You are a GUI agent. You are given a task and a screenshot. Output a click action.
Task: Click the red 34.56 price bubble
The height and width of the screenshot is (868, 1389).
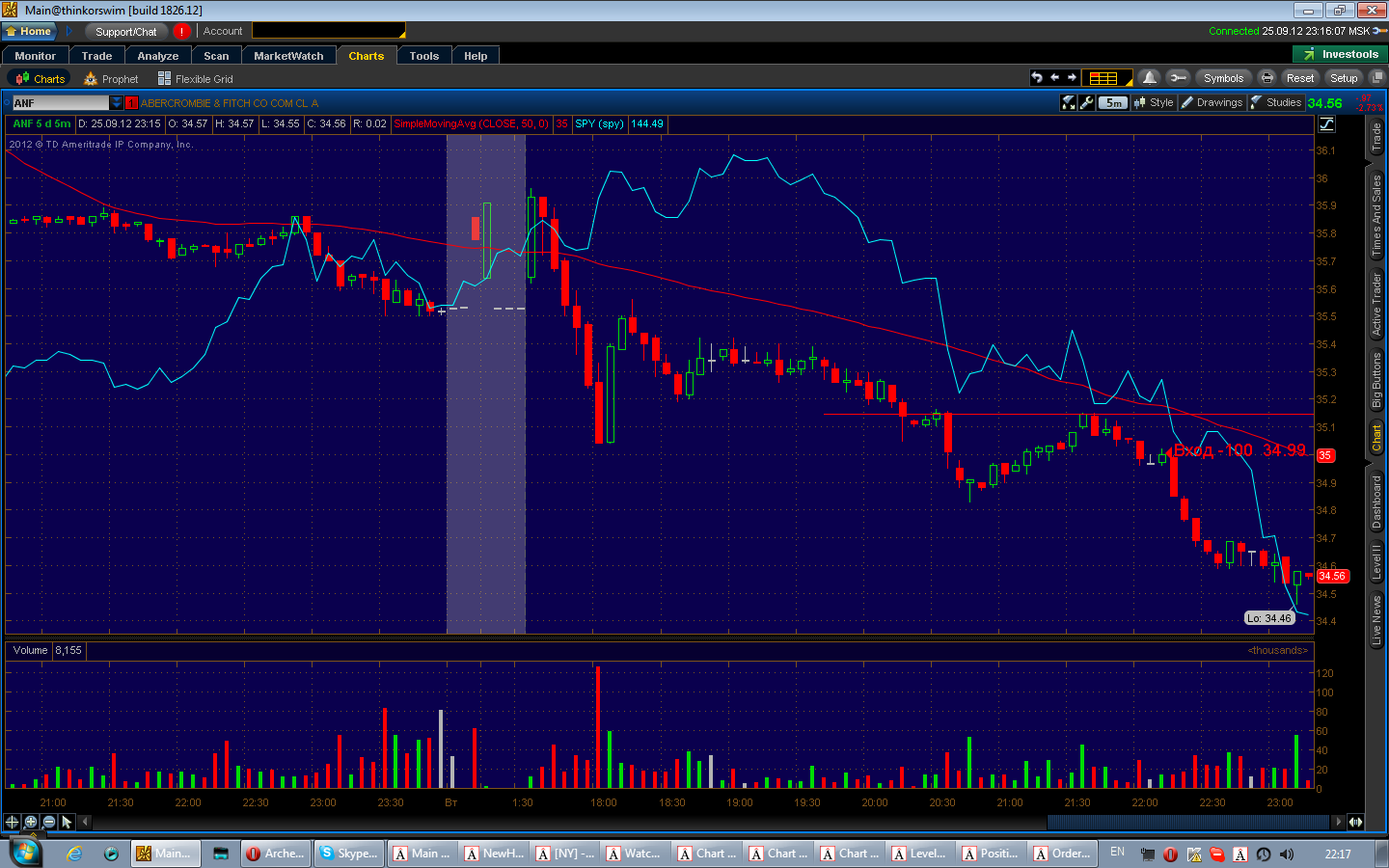click(x=1332, y=576)
